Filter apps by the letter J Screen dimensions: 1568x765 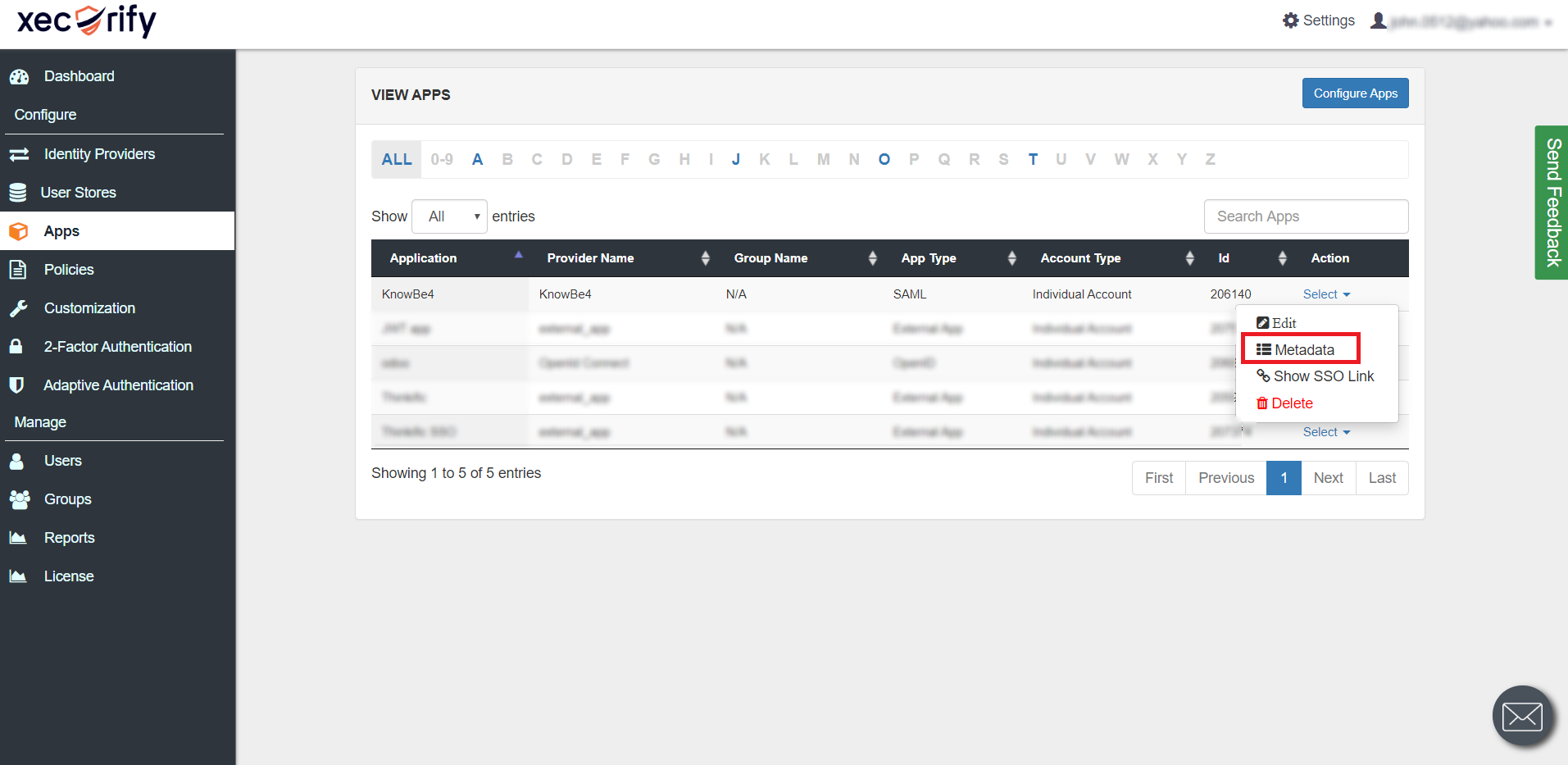735,160
